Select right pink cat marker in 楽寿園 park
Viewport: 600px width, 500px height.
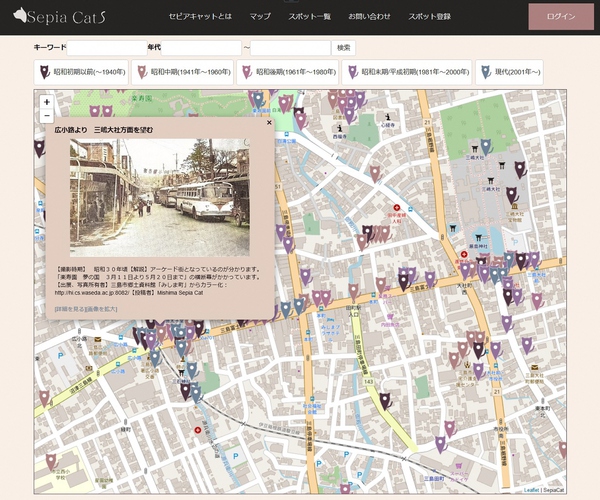pyautogui.click(x=108, y=112)
